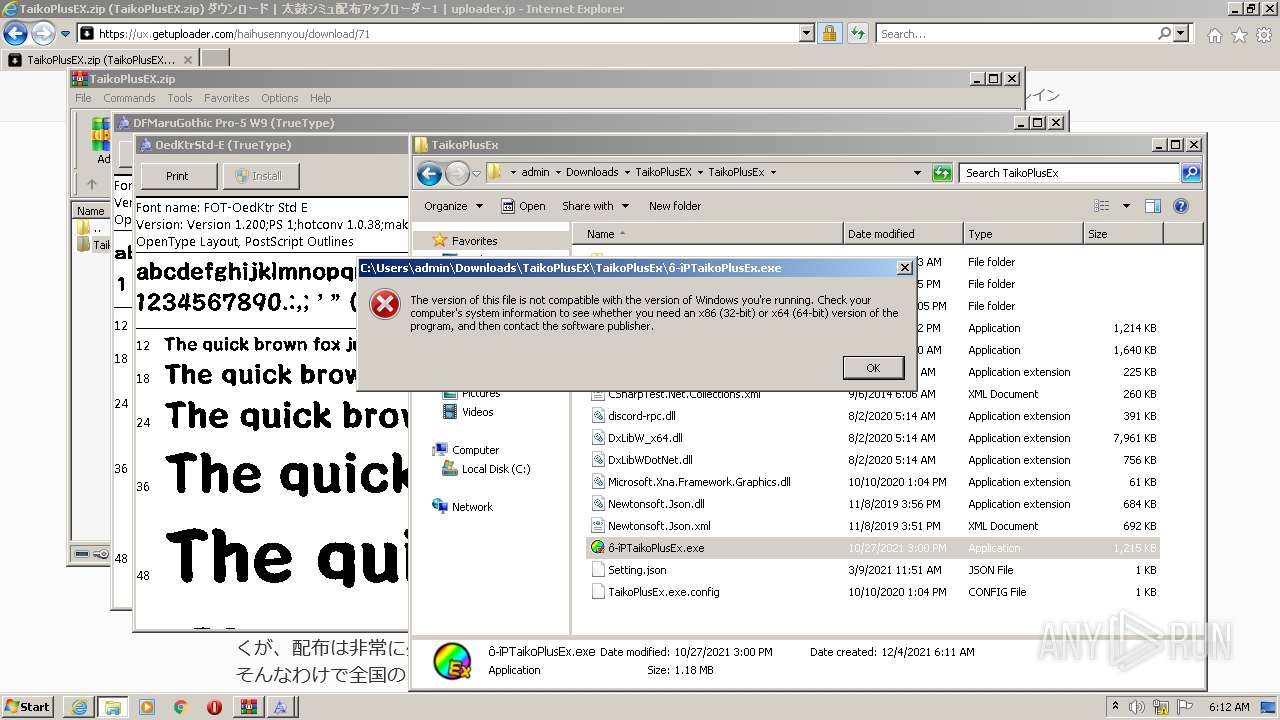Open address bar history dropdown arrow
Image resolution: width=1280 pixels, height=720 pixels.
[x=917, y=173]
